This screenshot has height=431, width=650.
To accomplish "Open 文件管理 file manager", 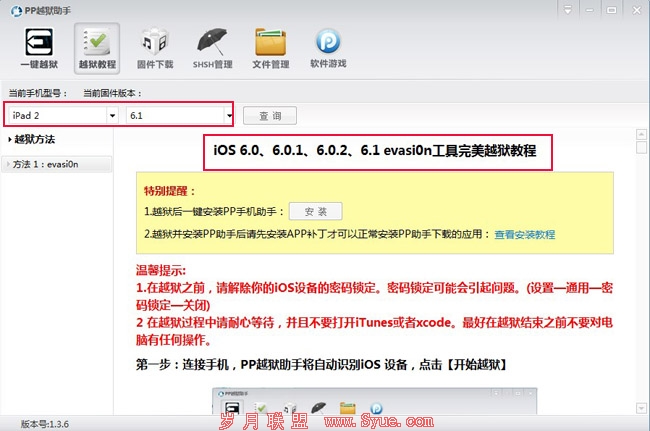I will 271,48.
